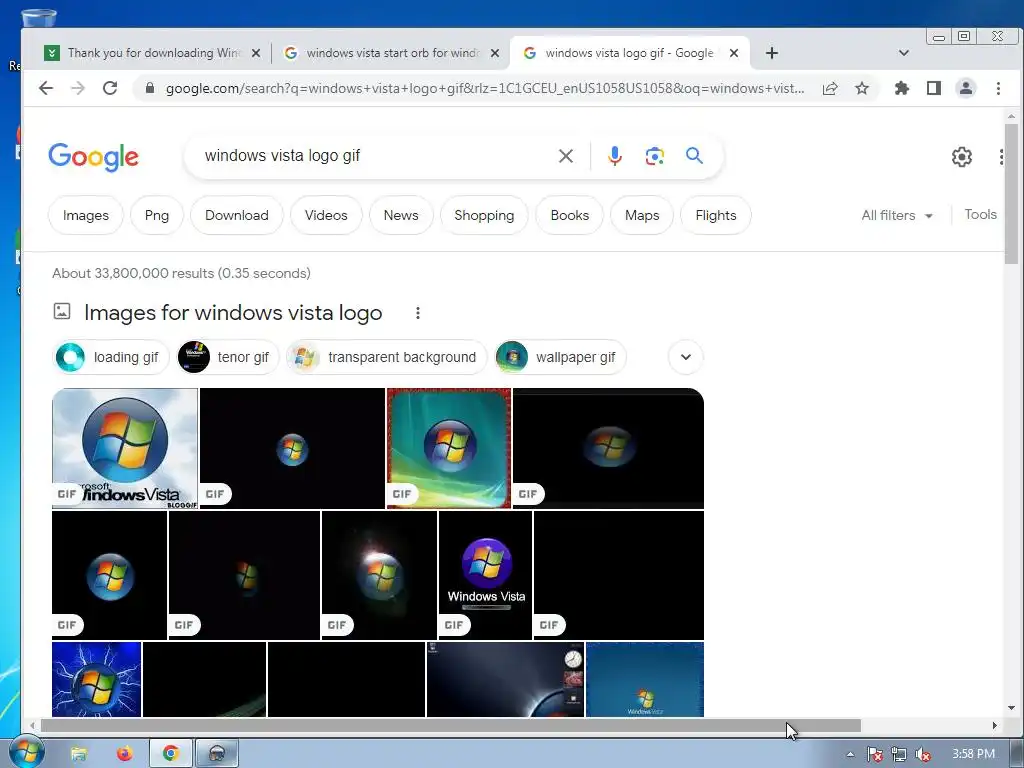Close the 'windows vista logo gif' tab

(734, 53)
